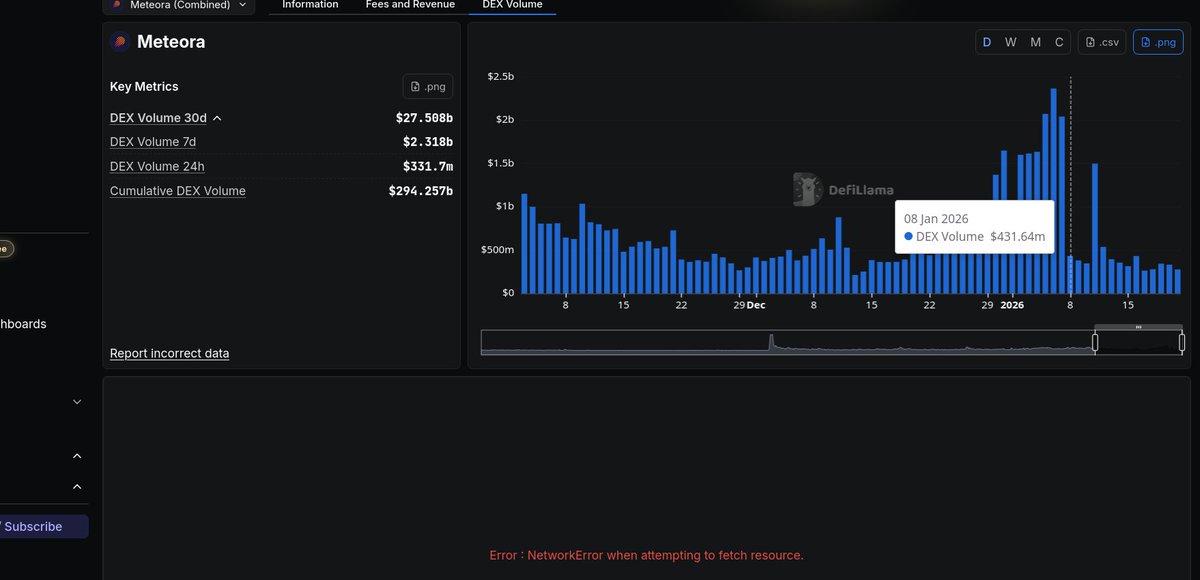Click the tallest bar in DEX Volume chart
Viewport: 1200px width, 580px height.
tap(1054, 190)
